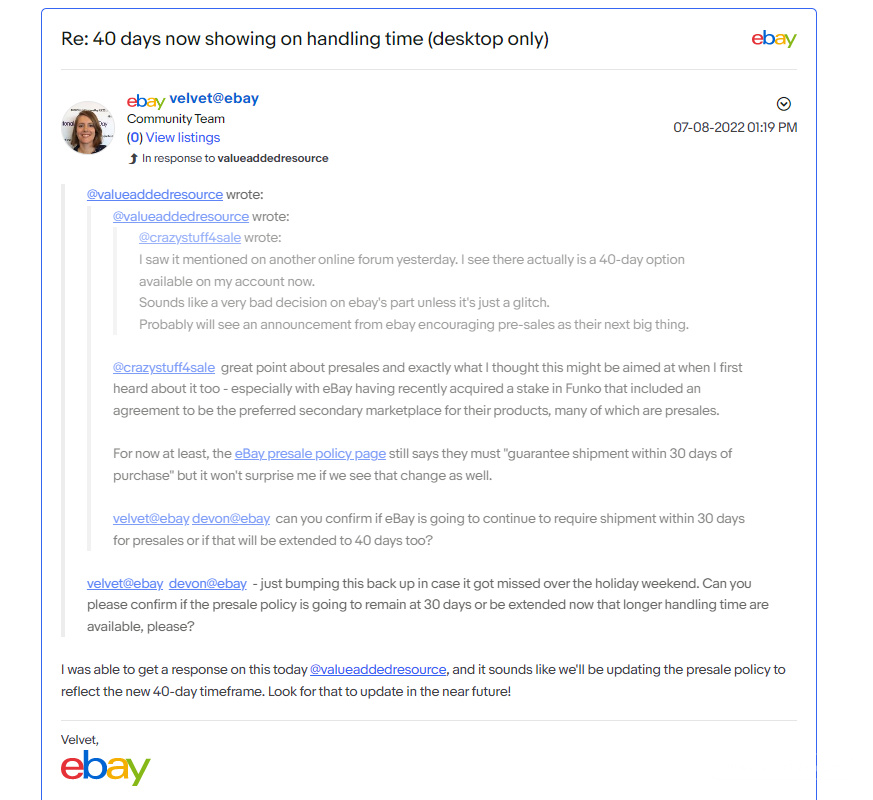Screen dimensions: 873x800
Task: Open velvet@ebay's profile avatar photo
Action: click(87, 127)
